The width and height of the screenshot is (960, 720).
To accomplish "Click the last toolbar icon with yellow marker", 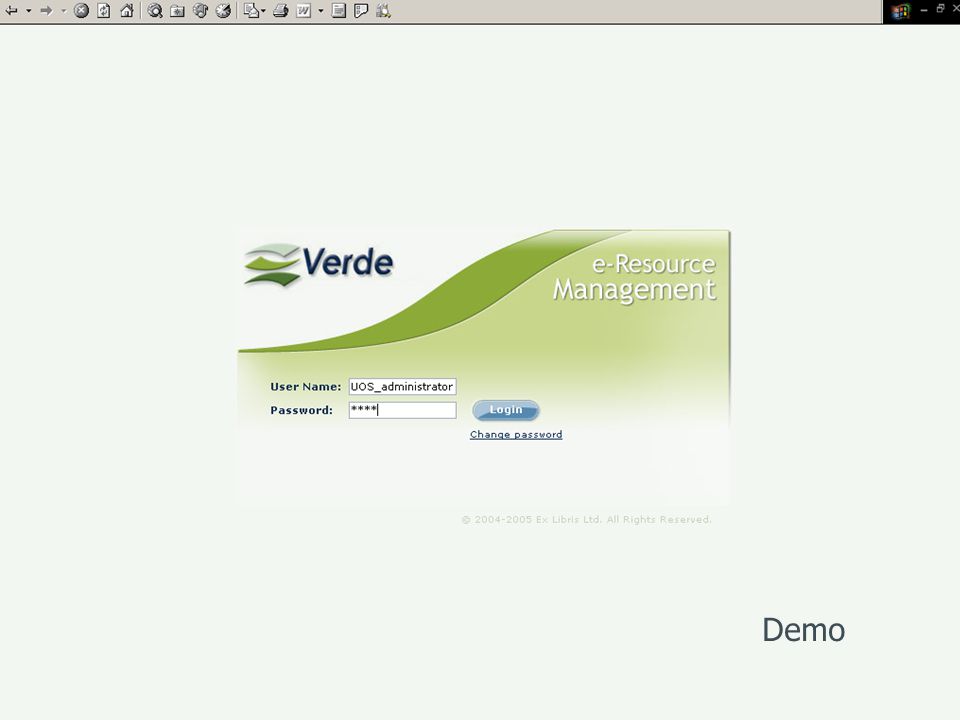I will click(383, 10).
